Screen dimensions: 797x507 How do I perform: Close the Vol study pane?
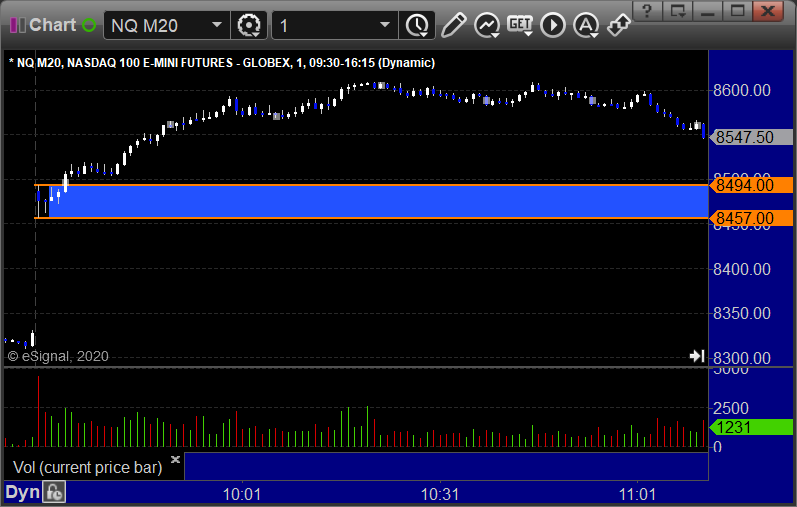175,460
